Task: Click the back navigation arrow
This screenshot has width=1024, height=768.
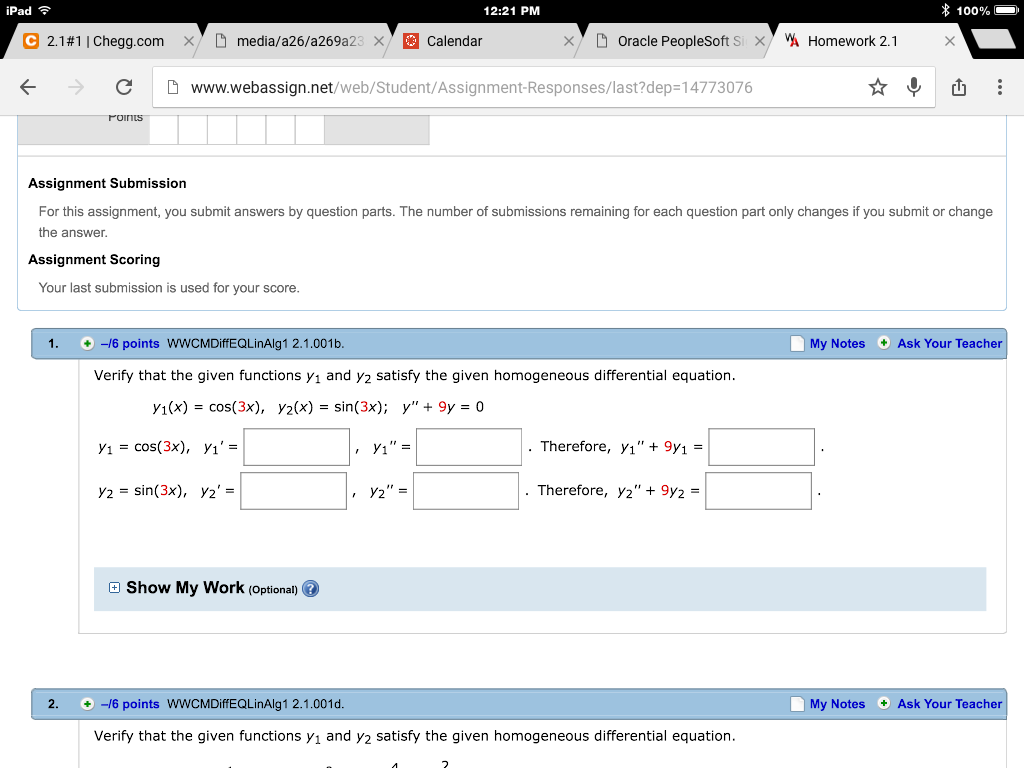Action: [x=27, y=87]
